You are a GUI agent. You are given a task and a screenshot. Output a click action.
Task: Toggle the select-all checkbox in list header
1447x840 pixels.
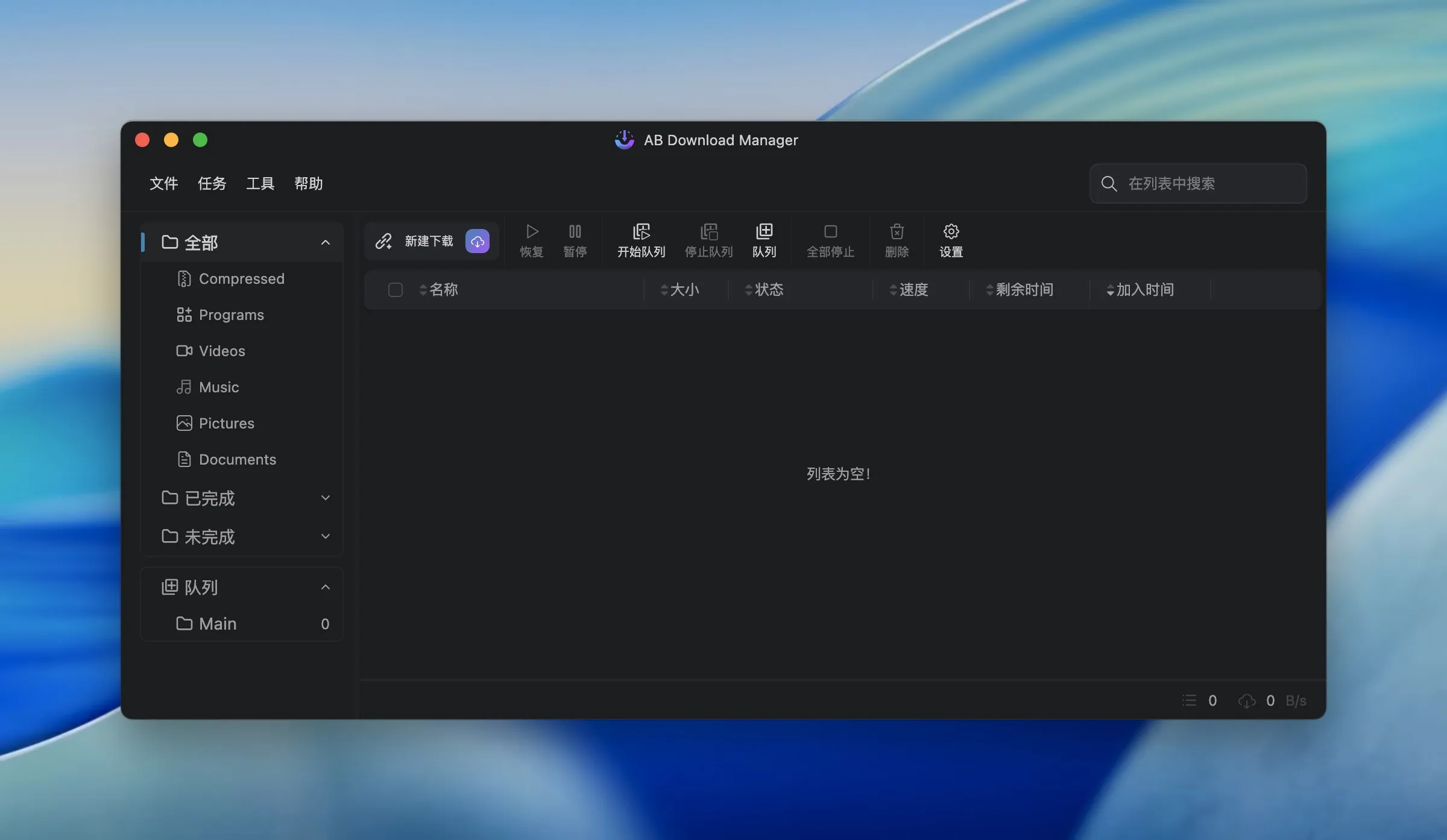(x=396, y=290)
